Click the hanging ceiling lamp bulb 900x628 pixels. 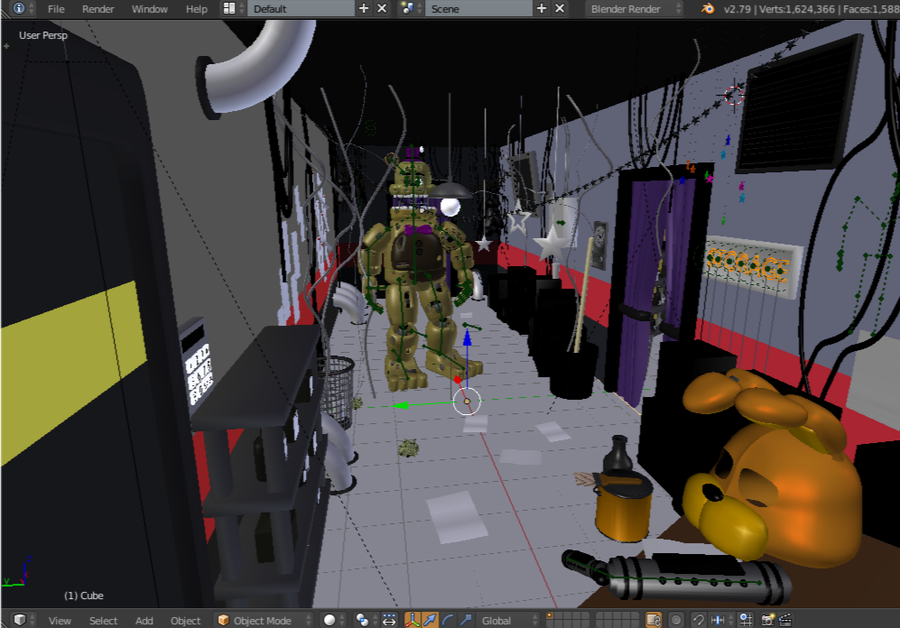click(450, 207)
